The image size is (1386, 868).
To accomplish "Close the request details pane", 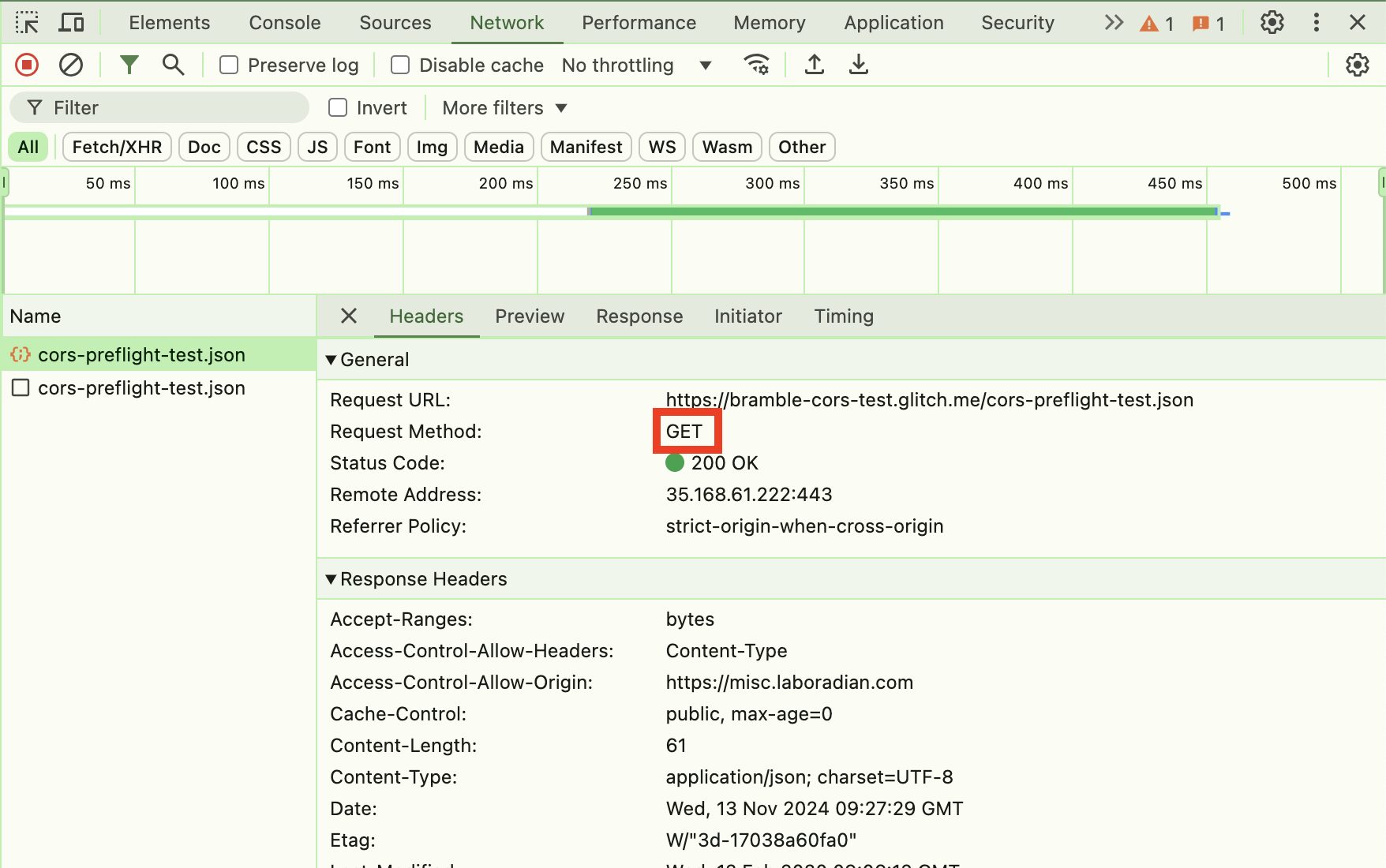I will tap(349, 316).
